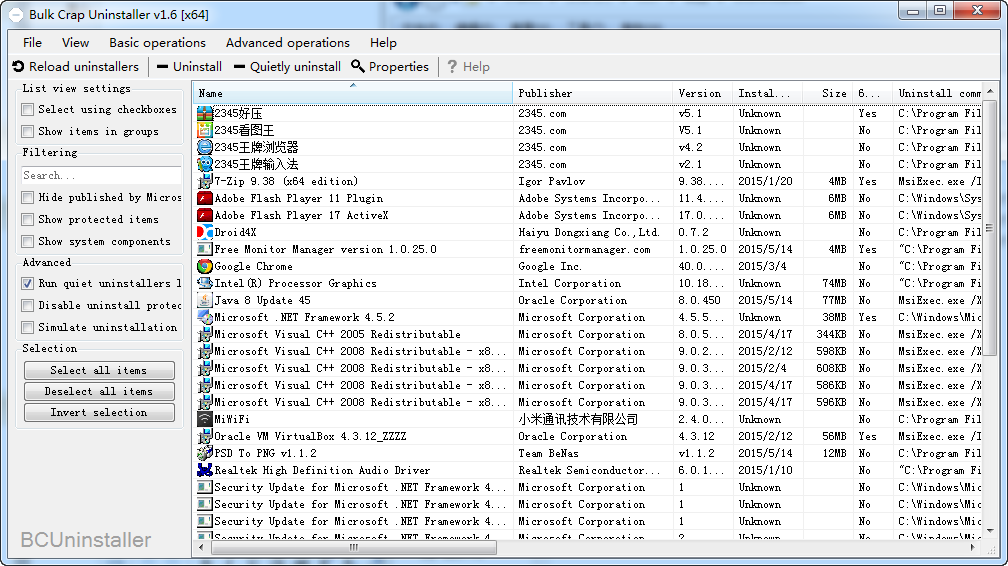Click the MiWiFi app icon
Viewport: 1008px width, 566px height.
(204, 419)
